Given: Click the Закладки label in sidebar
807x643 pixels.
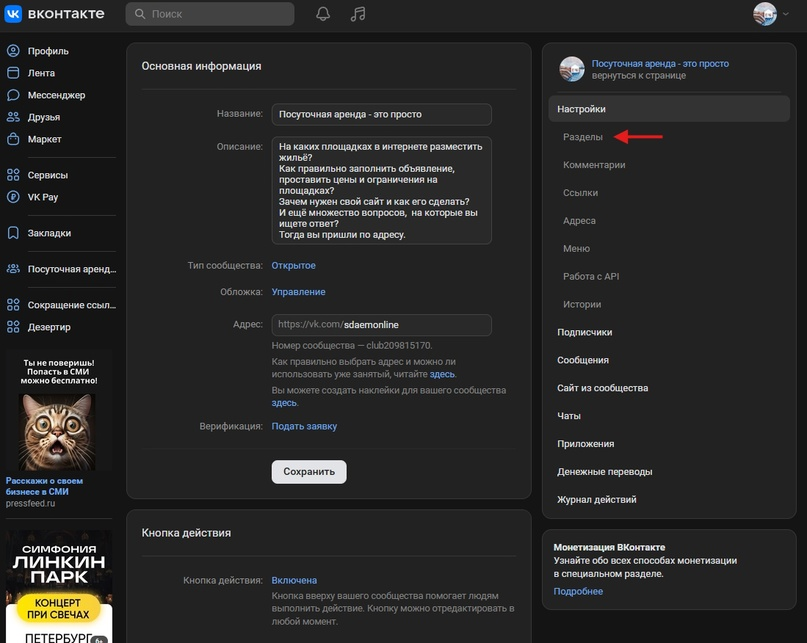Looking at the screenshot, I should pos(49,233).
